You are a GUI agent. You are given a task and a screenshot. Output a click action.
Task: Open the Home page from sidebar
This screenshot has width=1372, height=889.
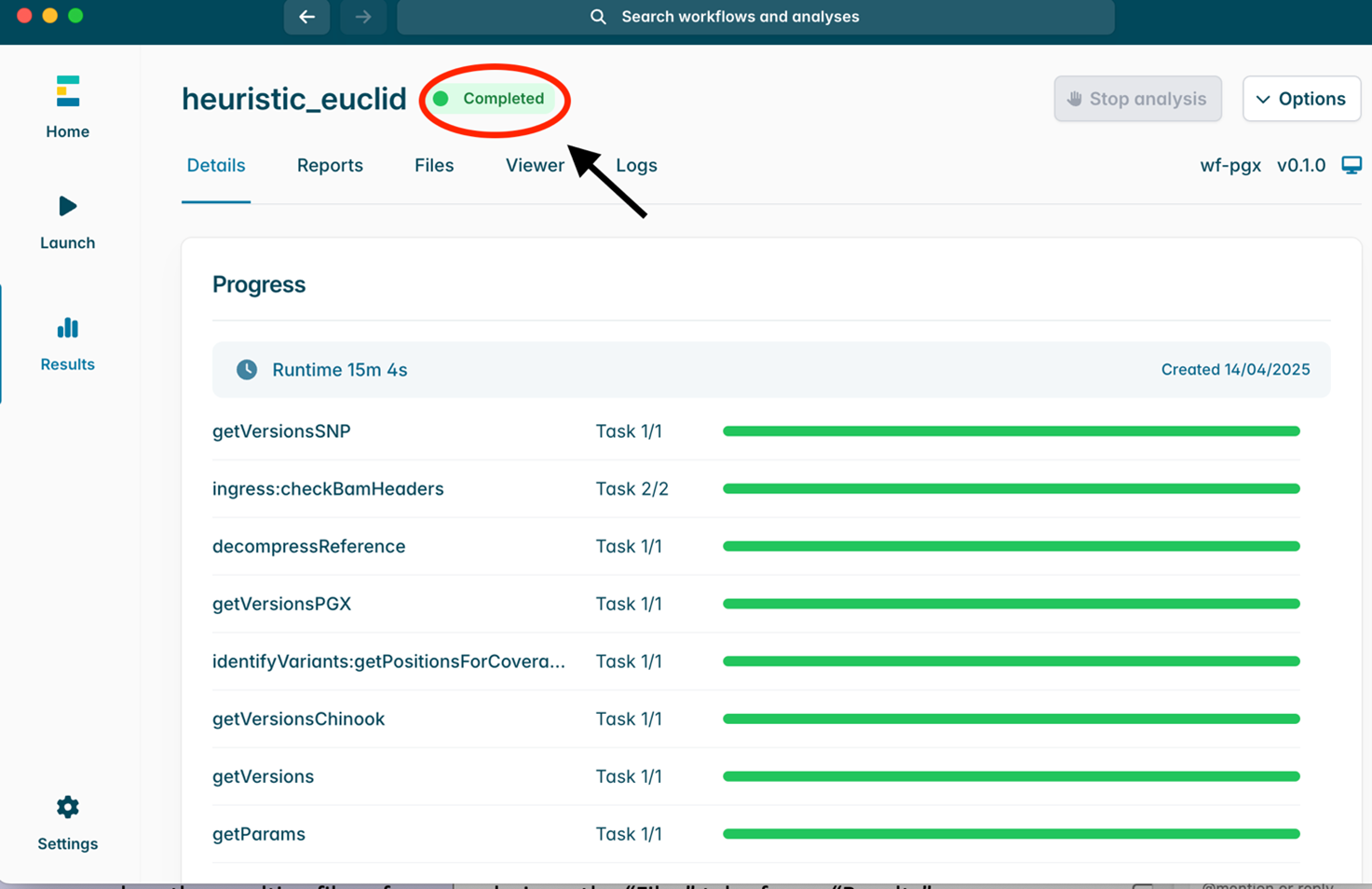point(67,107)
